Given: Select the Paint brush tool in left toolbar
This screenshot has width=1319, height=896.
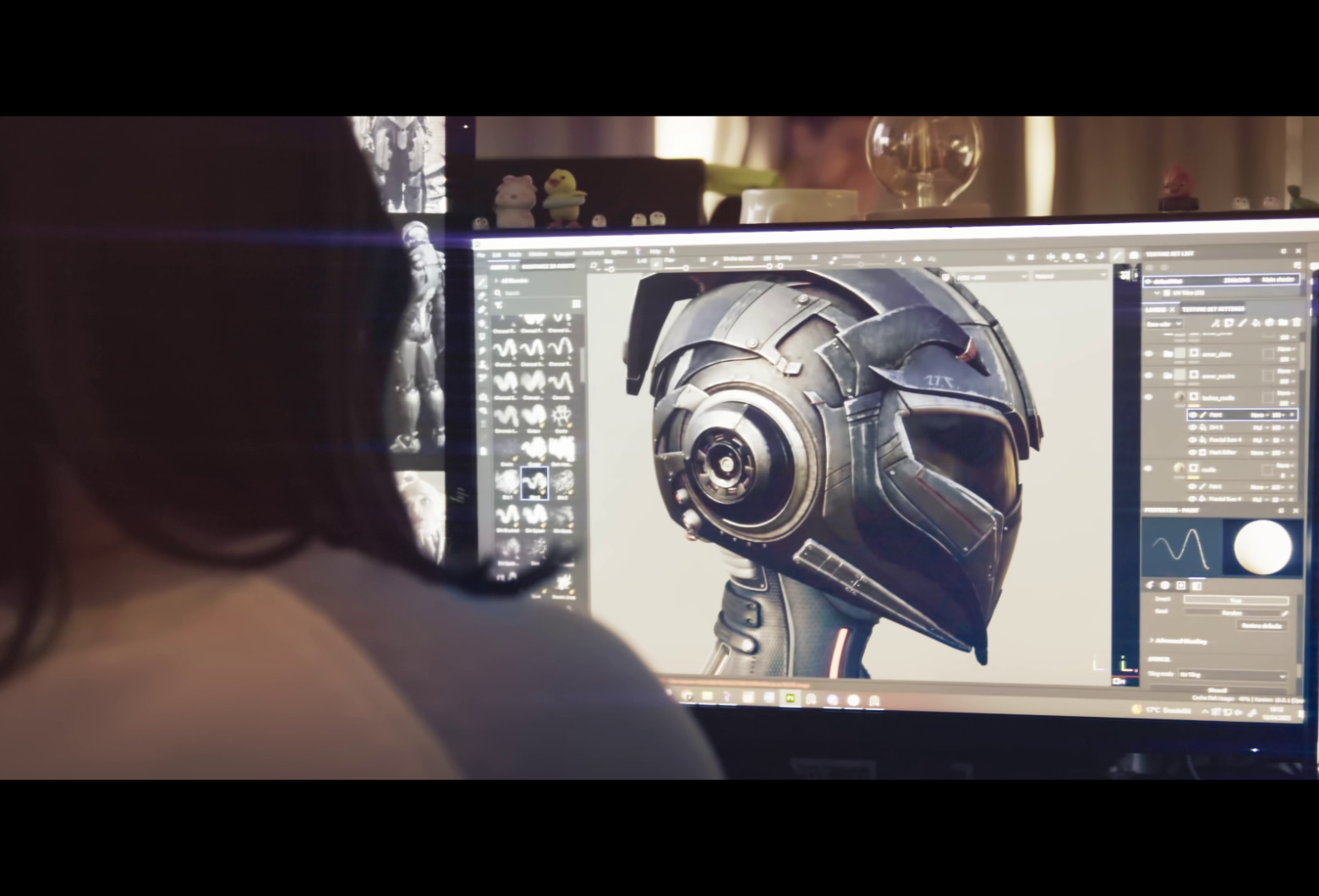Looking at the screenshot, I should pos(482,283).
